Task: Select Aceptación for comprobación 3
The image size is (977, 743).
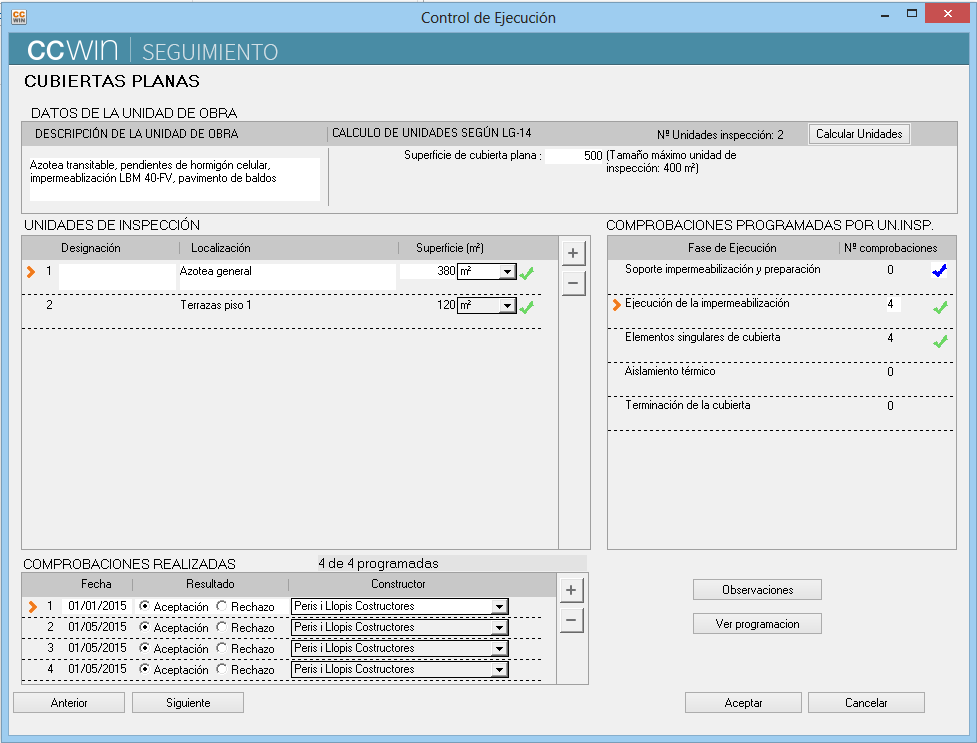Action: (145, 648)
